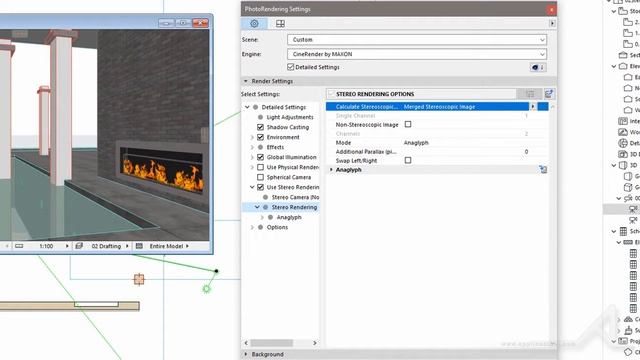Collapse the Detailed Settings tree node

pos(247,107)
